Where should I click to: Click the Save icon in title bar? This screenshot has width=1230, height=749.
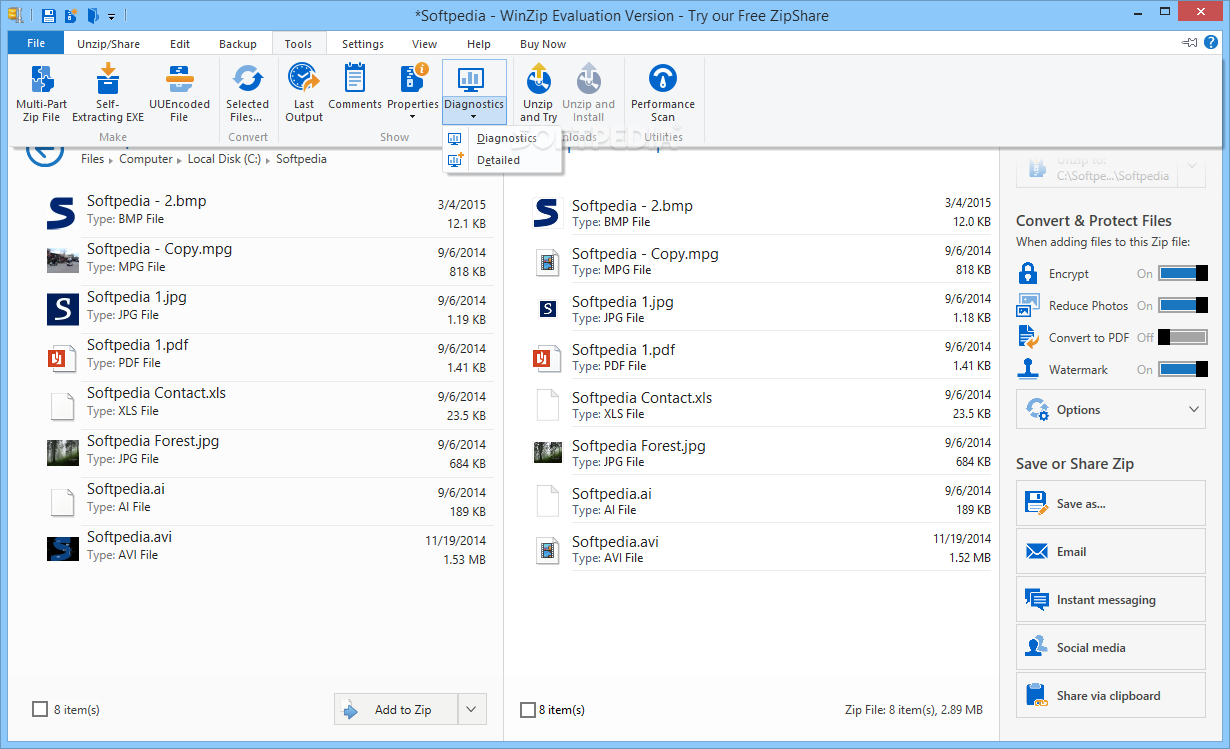(x=48, y=16)
